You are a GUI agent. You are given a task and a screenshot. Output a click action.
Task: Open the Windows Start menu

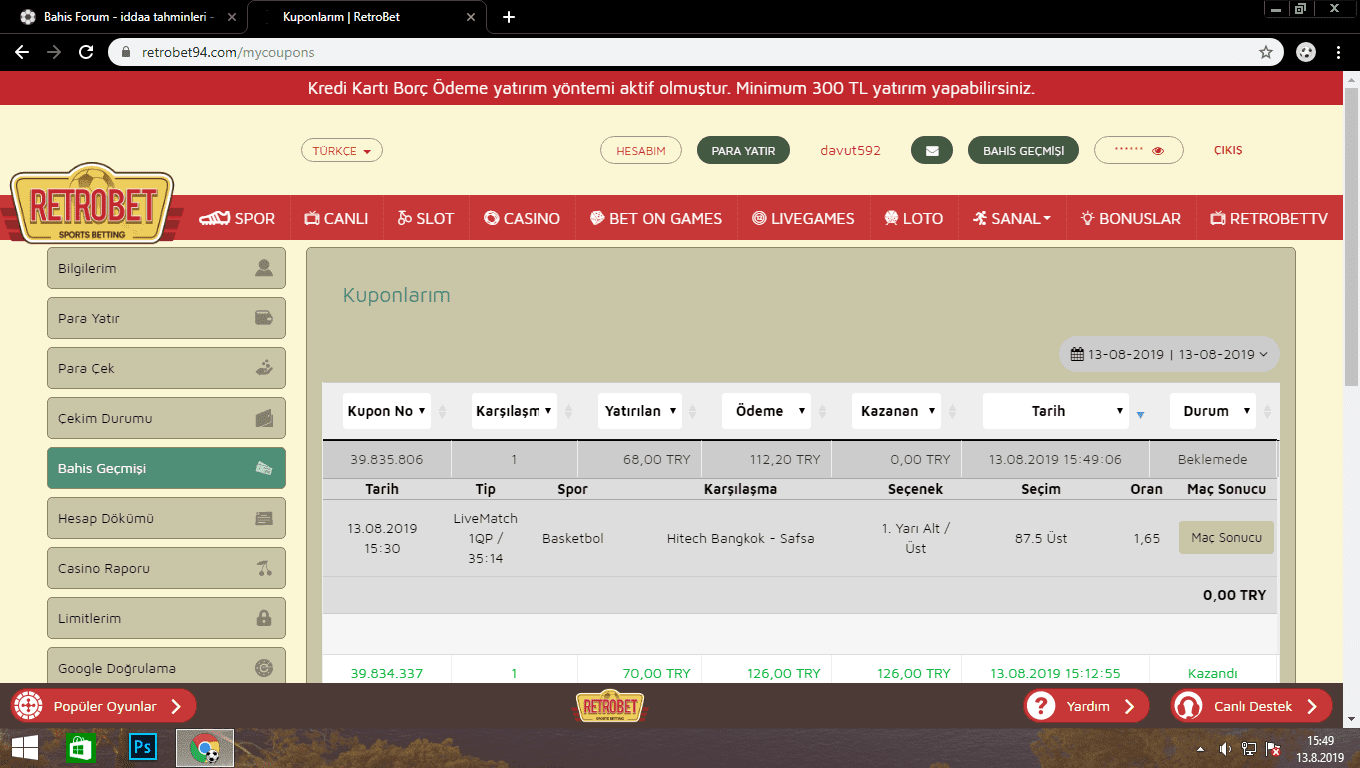tap(25, 747)
